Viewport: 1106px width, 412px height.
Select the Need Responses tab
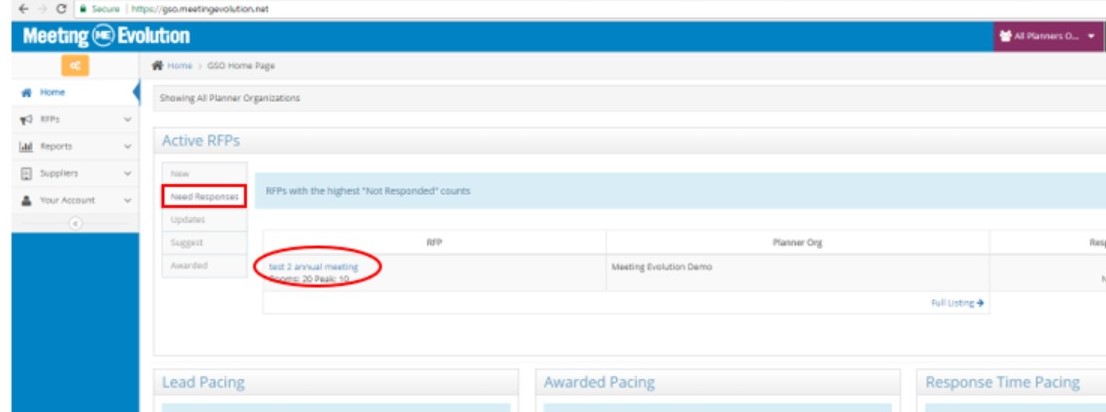[x=204, y=197]
